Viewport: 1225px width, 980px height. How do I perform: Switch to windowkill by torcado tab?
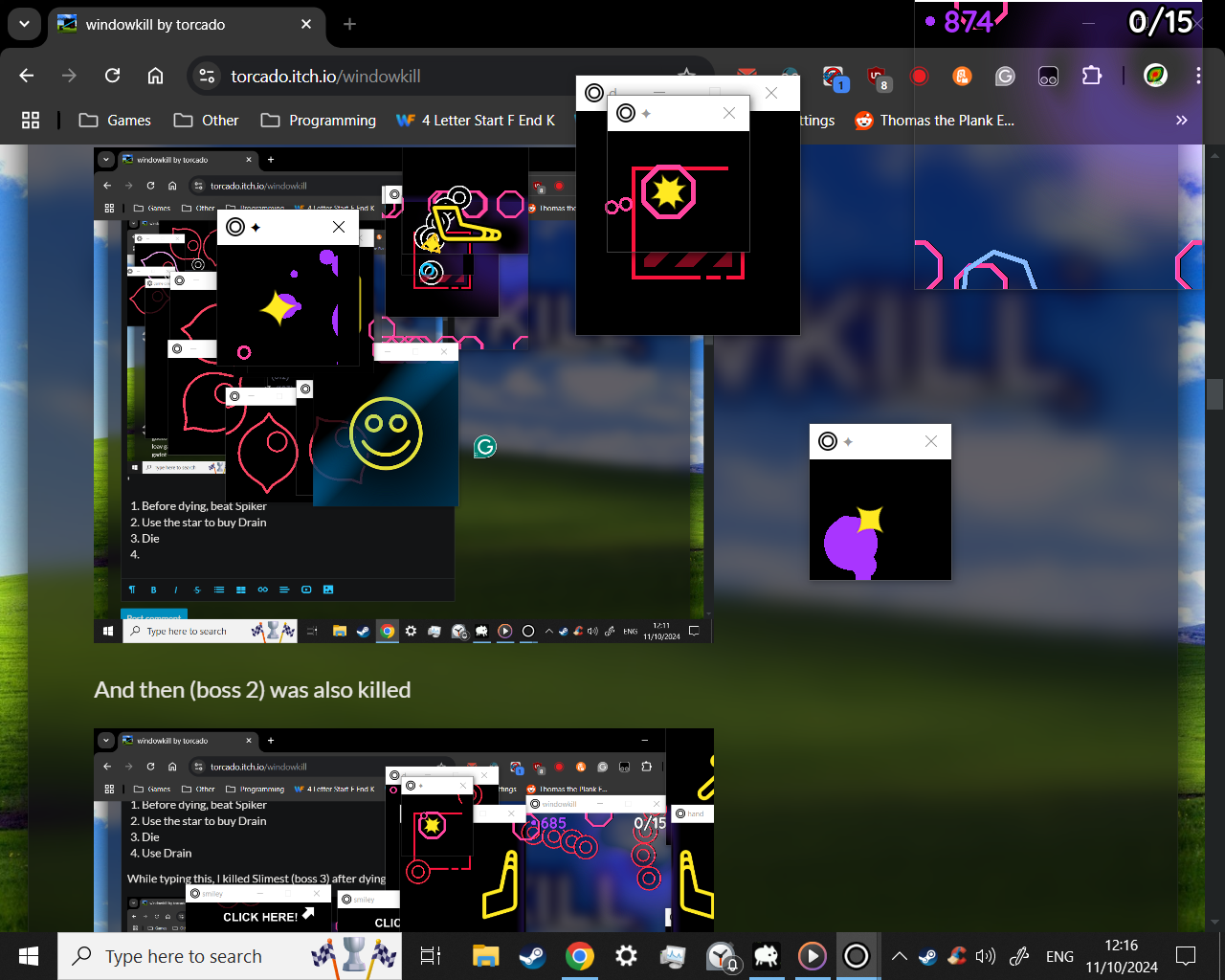coord(185,24)
